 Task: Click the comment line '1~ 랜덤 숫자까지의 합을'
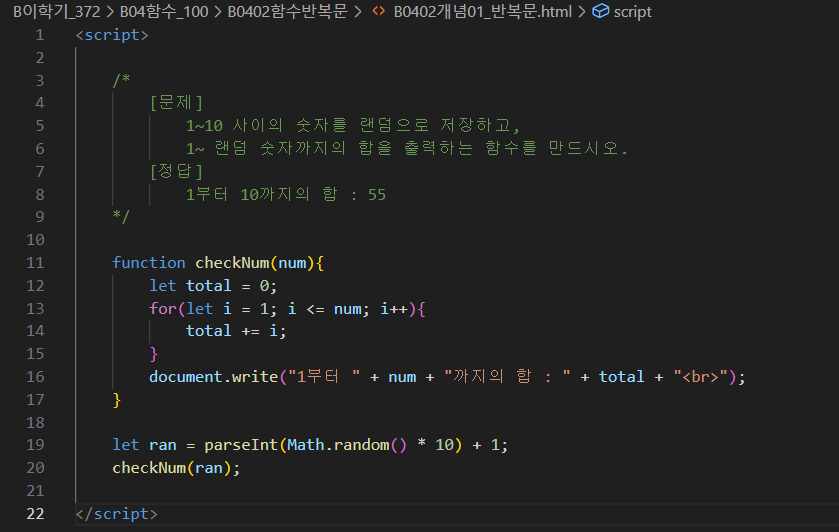click(x=407, y=148)
